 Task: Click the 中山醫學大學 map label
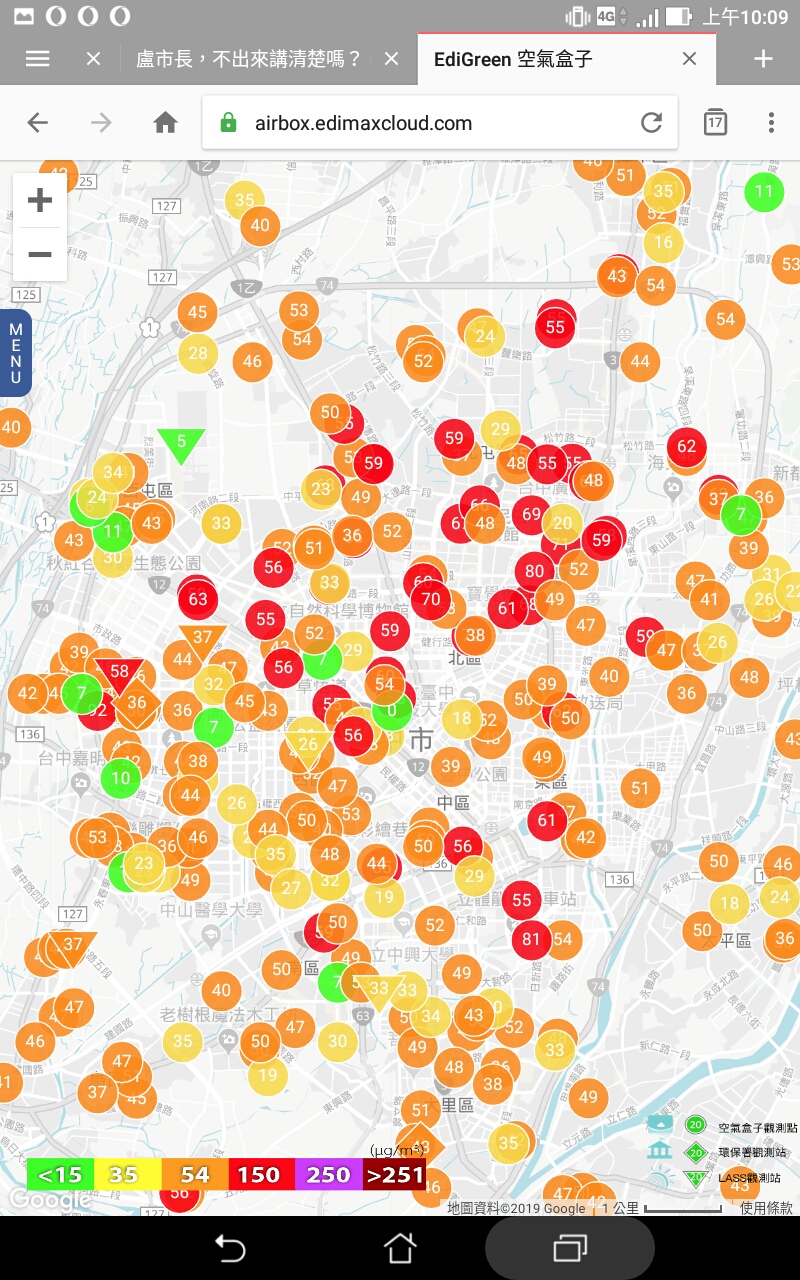click(x=212, y=910)
